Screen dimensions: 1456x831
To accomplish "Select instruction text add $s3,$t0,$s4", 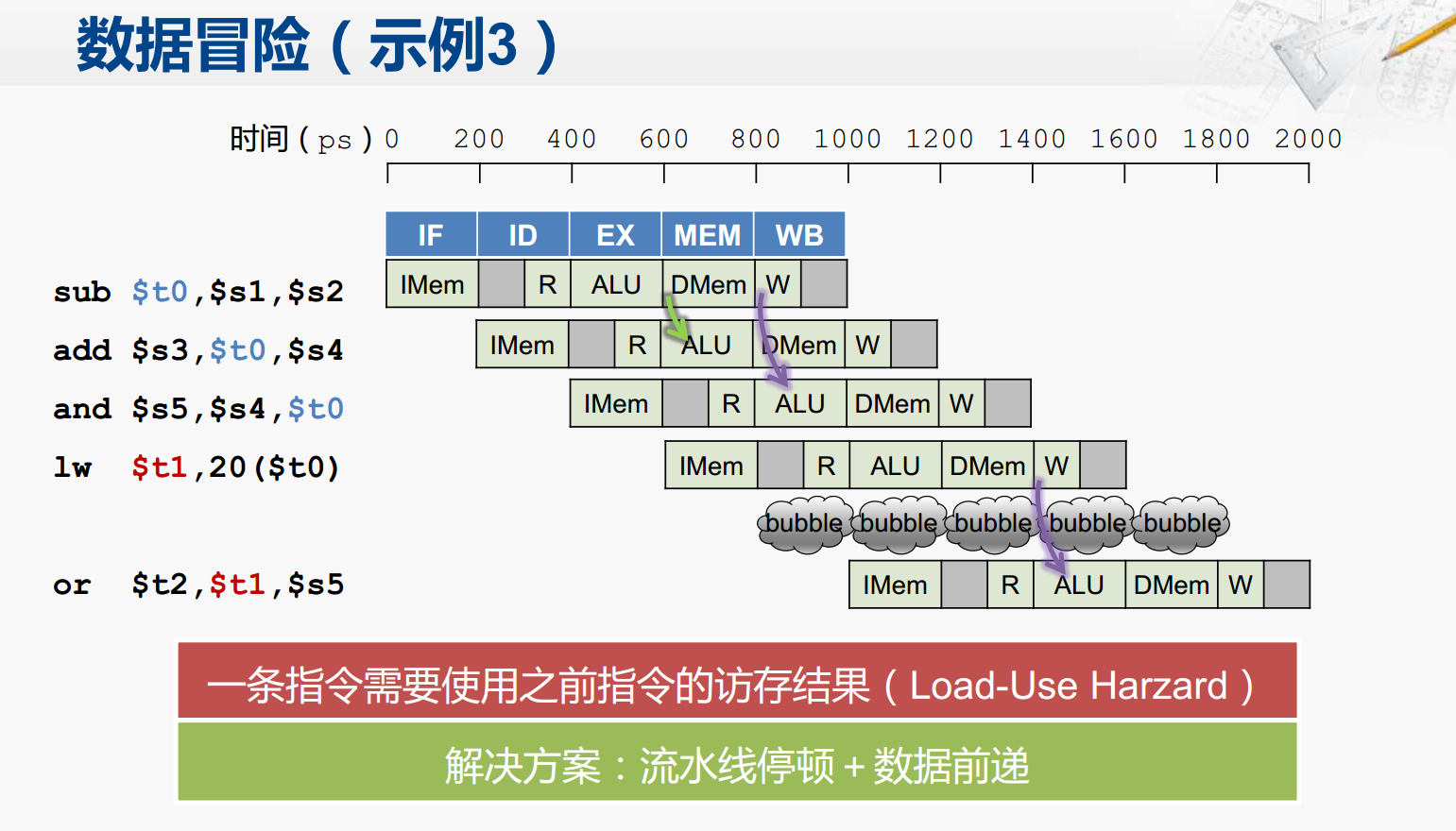I will pos(198,350).
